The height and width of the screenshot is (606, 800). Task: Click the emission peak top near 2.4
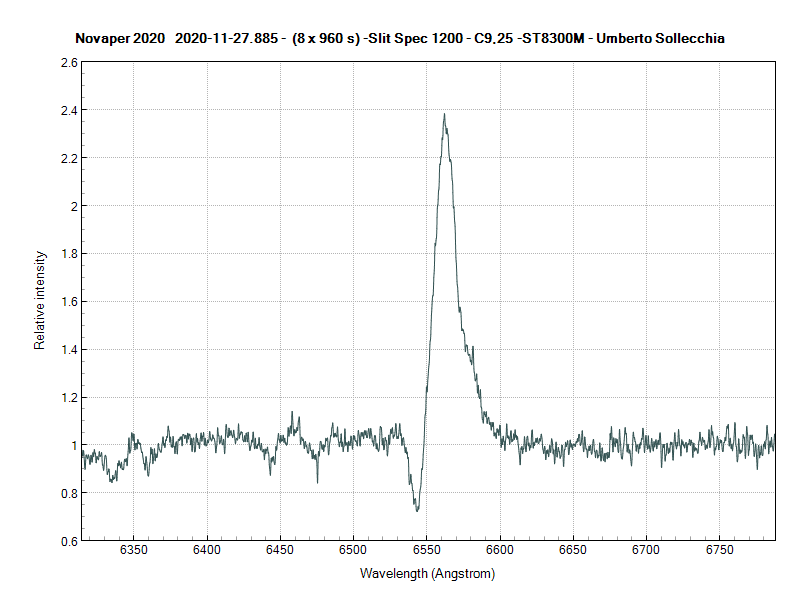click(x=444, y=115)
